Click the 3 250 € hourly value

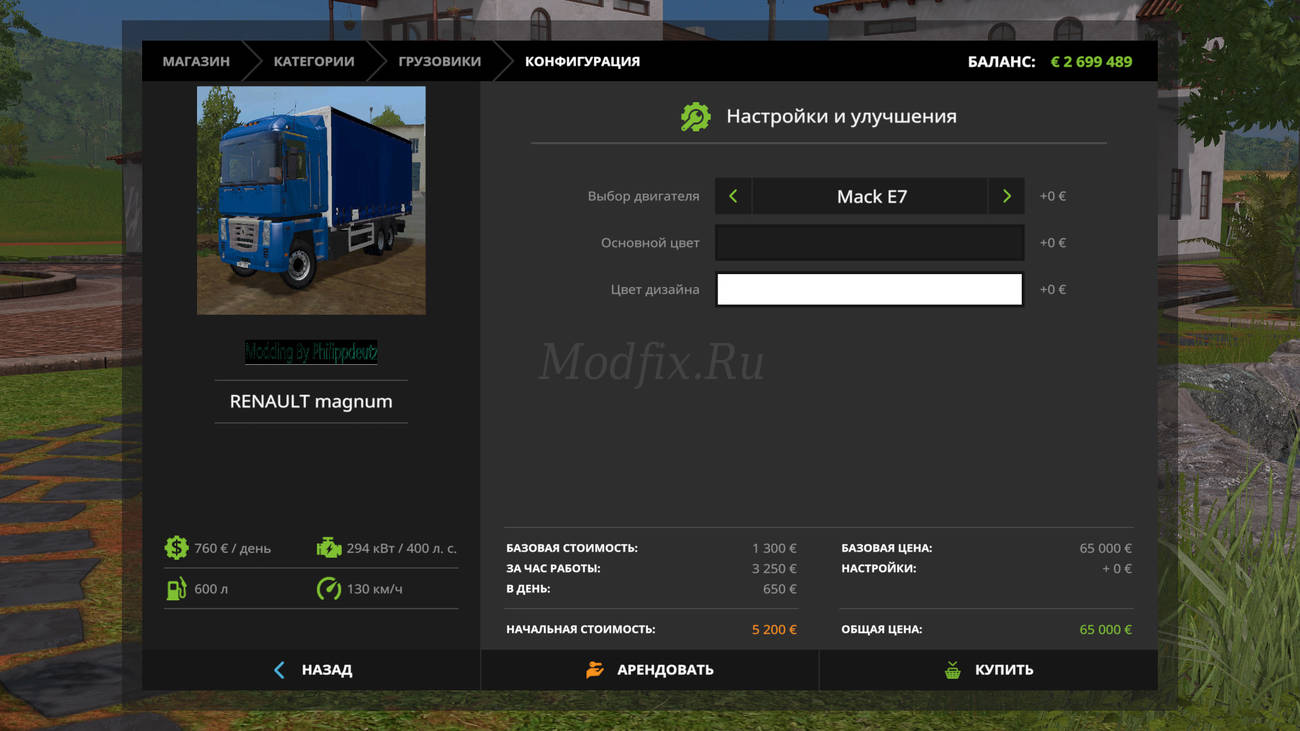[x=774, y=568]
